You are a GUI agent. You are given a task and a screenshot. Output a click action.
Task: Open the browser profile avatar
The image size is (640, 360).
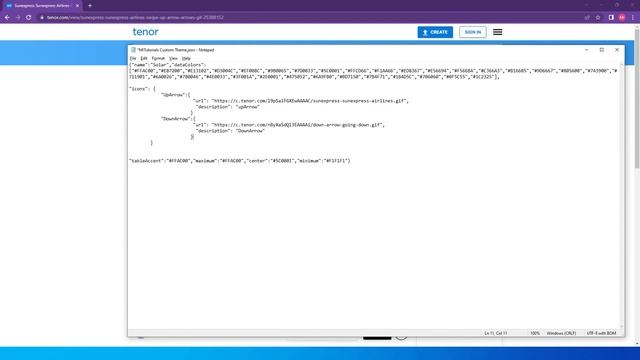tap(622, 18)
